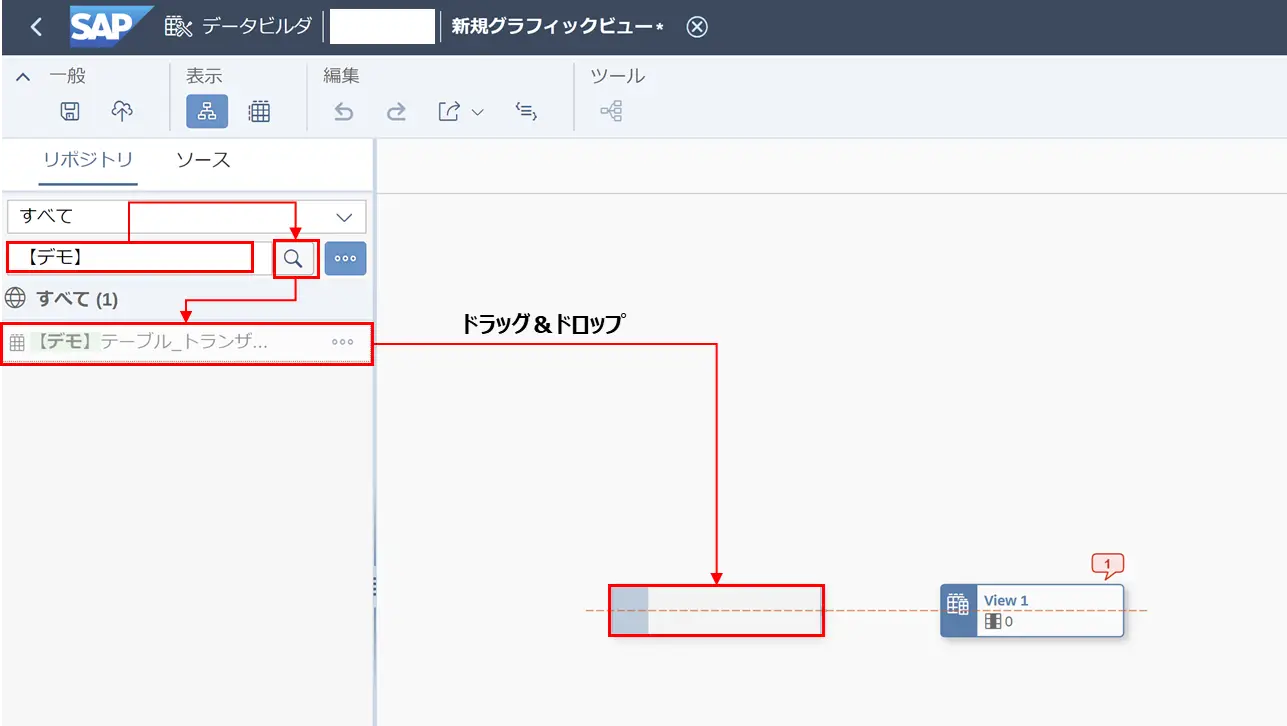The width and height of the screenshot is (1287, 726).
Task: Open the ellipsis menu on the 【デモ】 table row
Action: coord(343,342)
